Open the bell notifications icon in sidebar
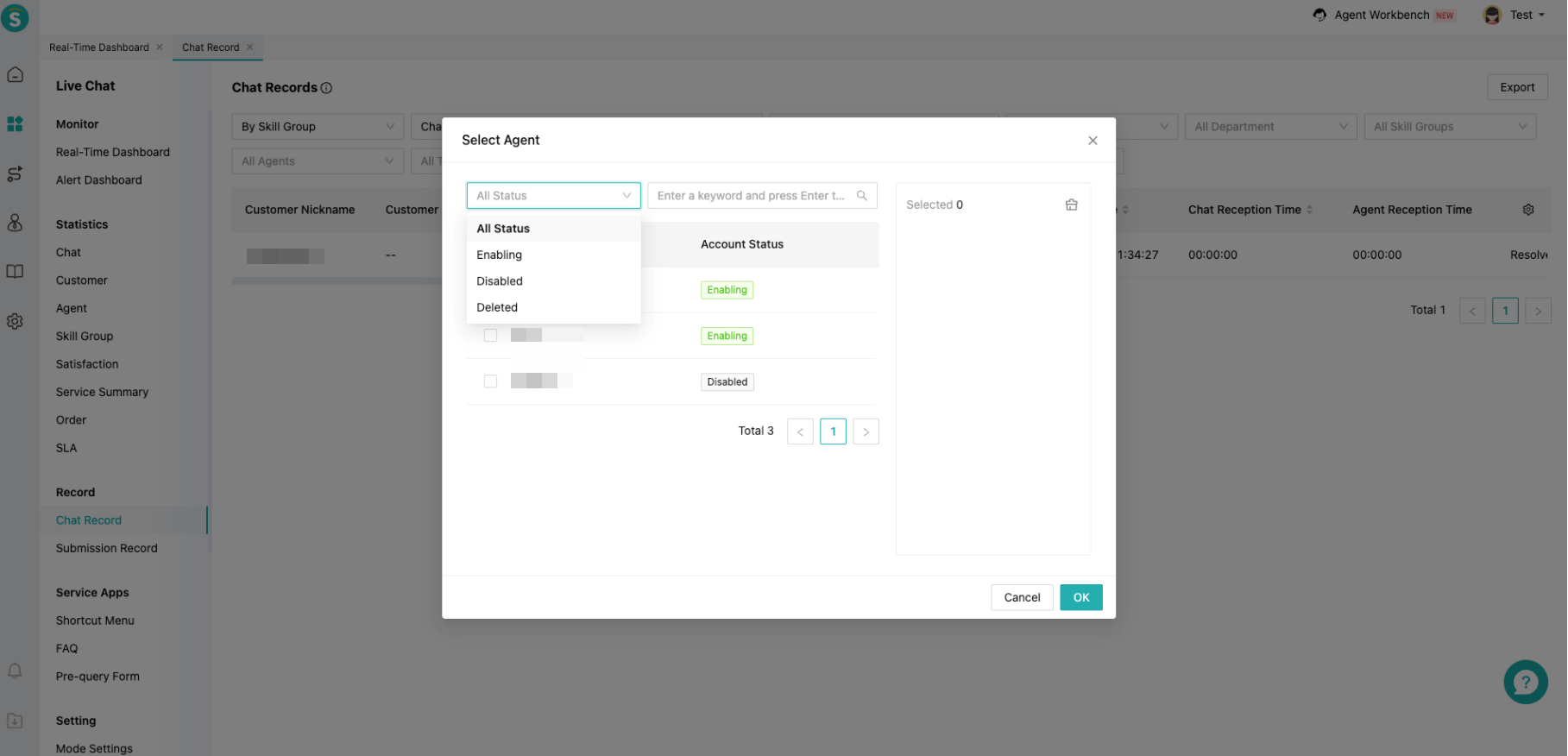This screenshot has height=756, width=1568. tap(15, 671)
